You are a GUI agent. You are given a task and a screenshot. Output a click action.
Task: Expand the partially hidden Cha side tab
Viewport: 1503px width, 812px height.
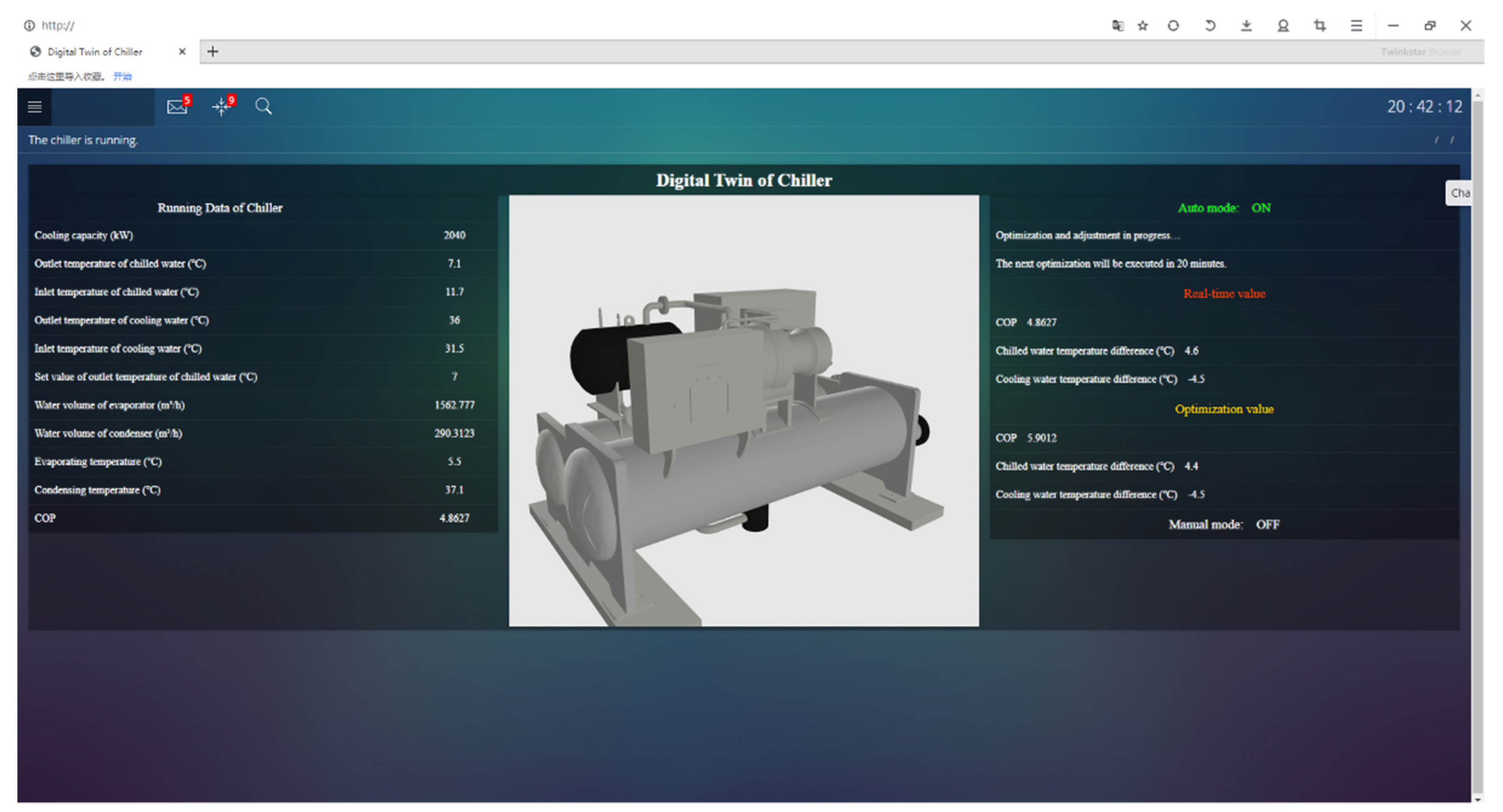click(1459, 193)
